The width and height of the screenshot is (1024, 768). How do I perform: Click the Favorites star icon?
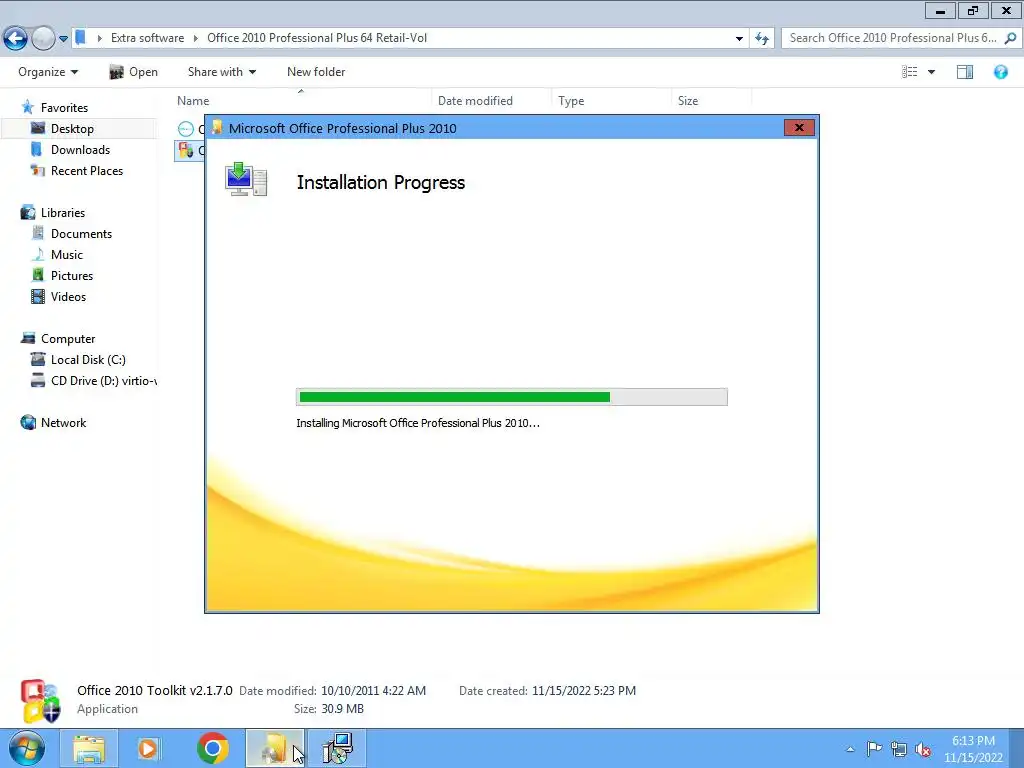(27, 107)
